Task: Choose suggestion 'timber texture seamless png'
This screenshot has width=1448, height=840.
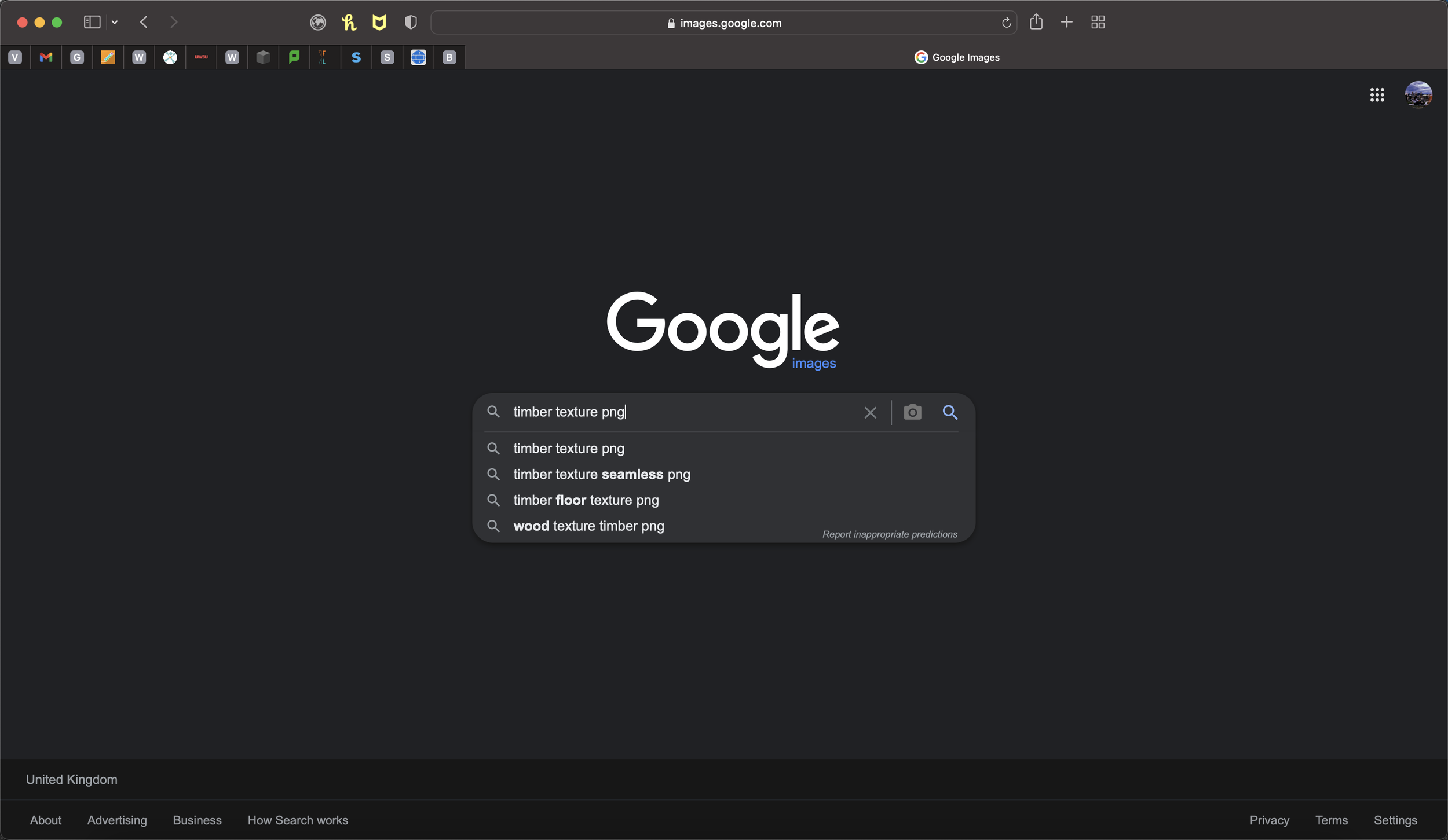Action: coord(723,474)
